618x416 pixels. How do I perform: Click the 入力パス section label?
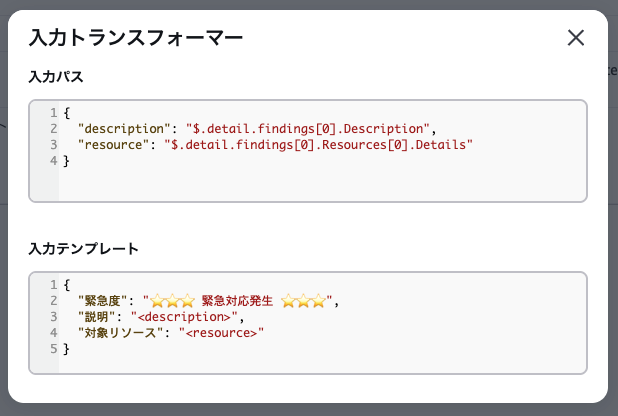(56, 76)
